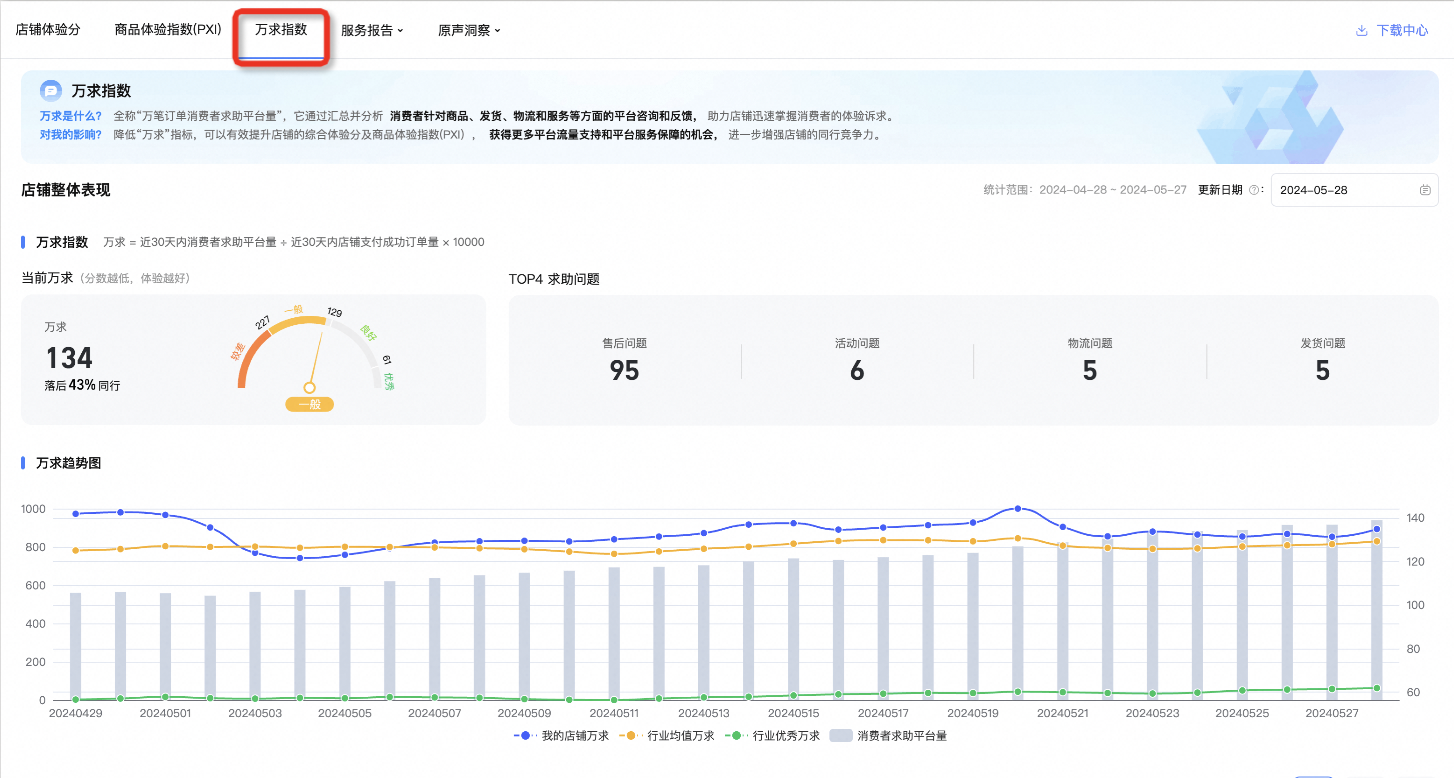Click the 万求趋势图 heading
Screen dimensions: 1454x778
[68, 463]
